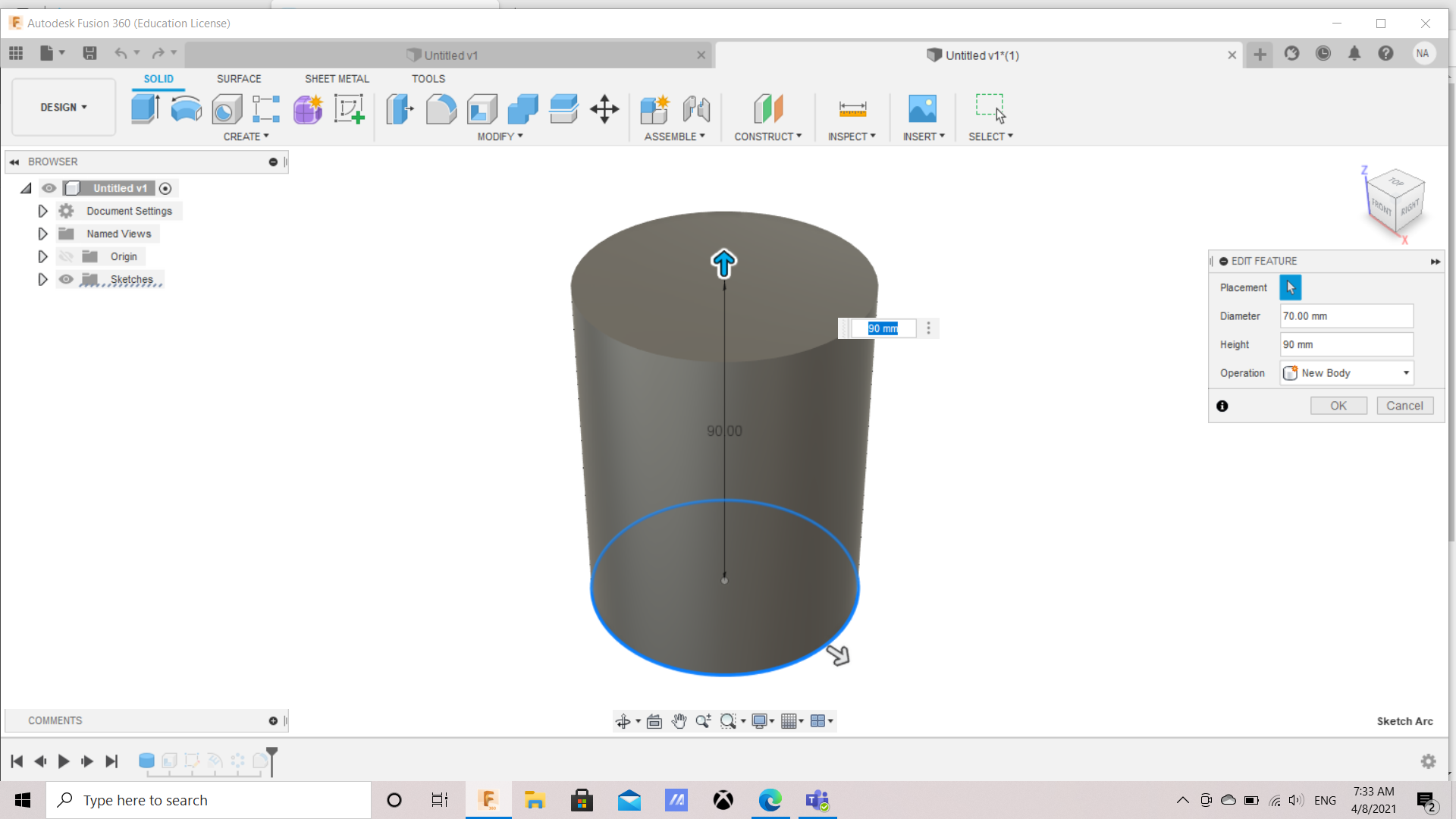
Task: Toggle visibility of the Origin folder
Action: pos(66,256)
